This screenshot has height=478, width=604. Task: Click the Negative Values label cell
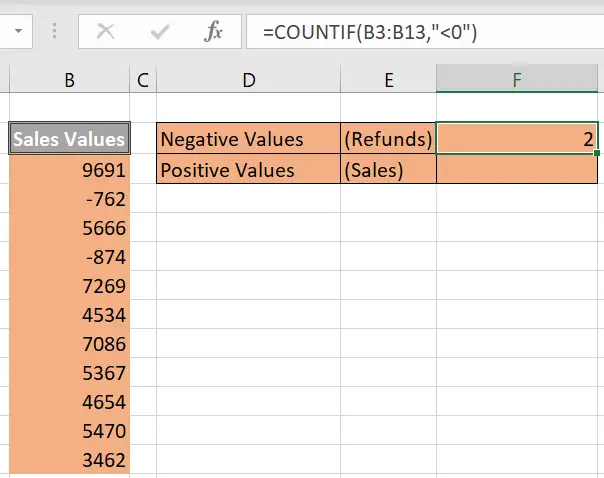(x=248, y=138)
